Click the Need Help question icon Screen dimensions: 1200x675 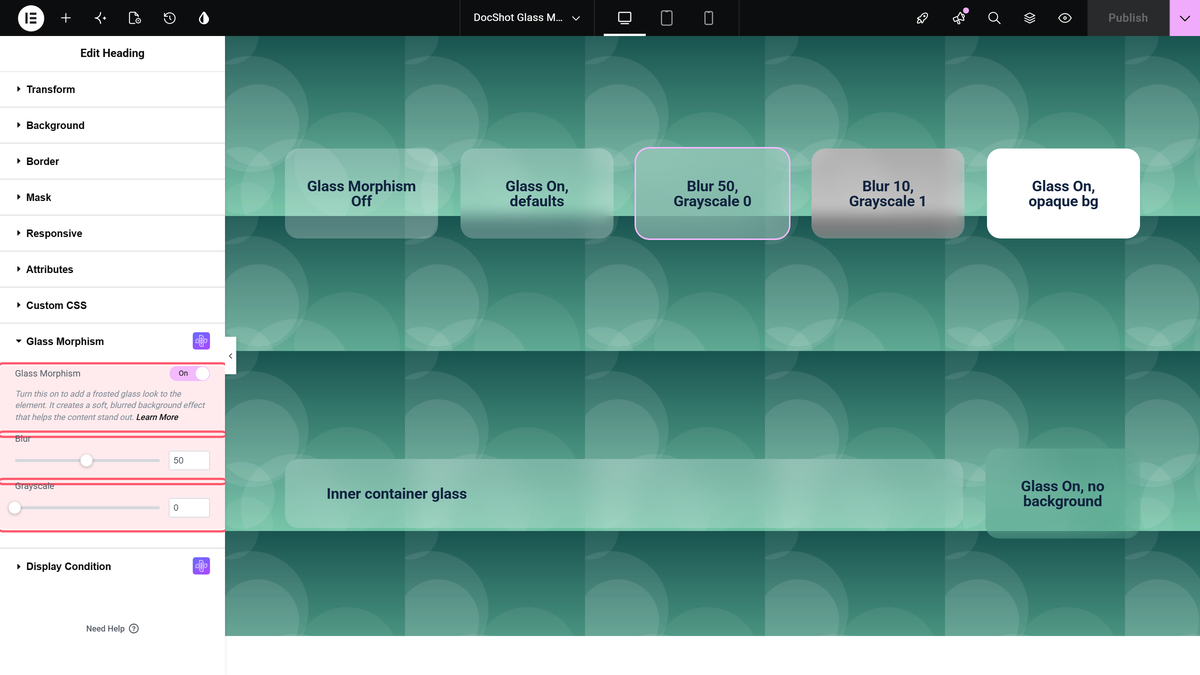click(134, 629)
